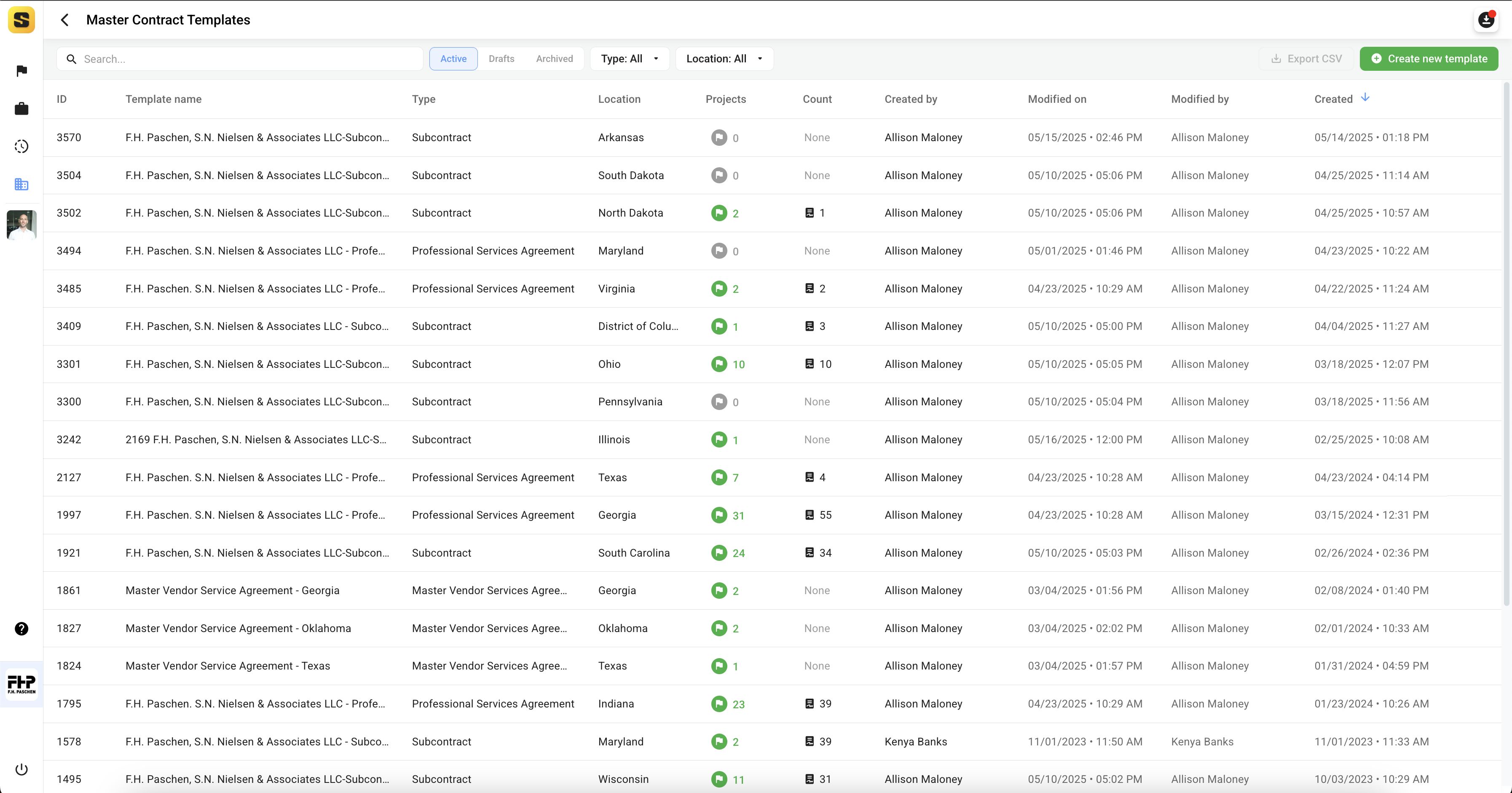
Task: Expand the Type: All dropdown
Action: click(x=629, y=59)
